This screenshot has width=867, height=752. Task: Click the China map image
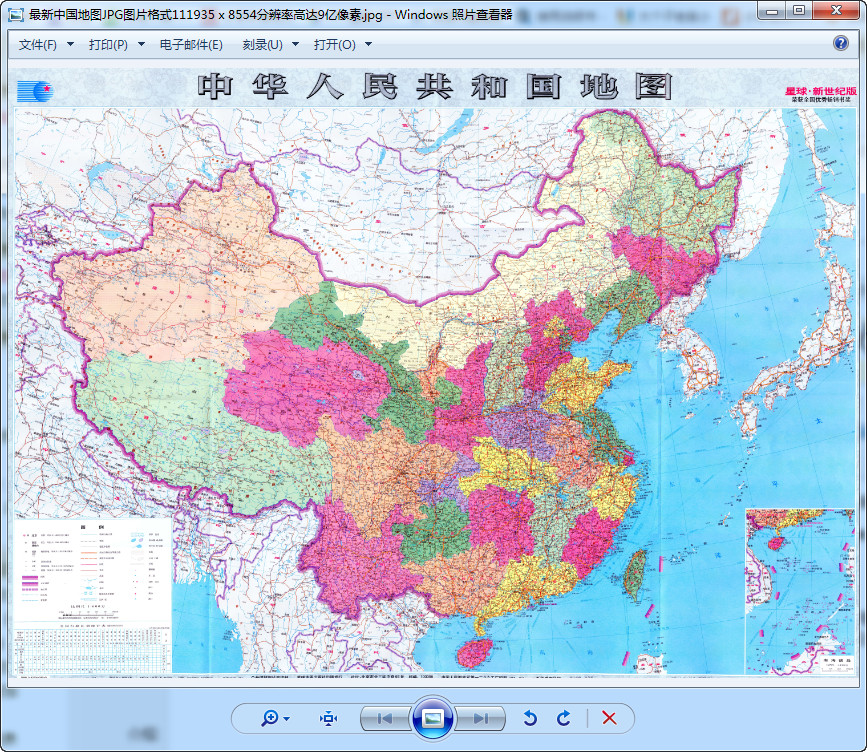[x=430, y=380]
